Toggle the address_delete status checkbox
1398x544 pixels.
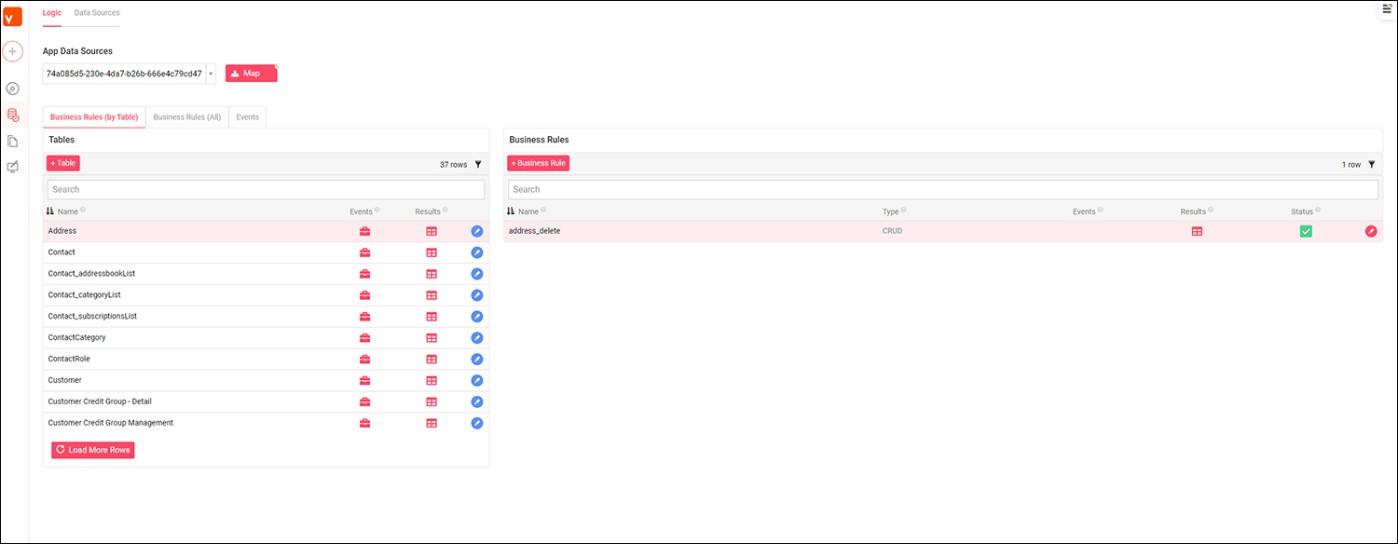(x=1305, y=231)
